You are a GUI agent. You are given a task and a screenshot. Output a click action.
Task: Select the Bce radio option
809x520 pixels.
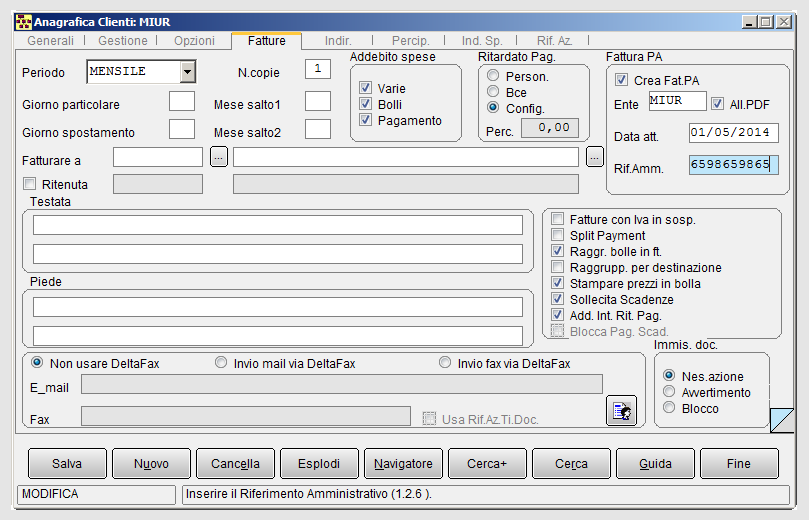493,91
